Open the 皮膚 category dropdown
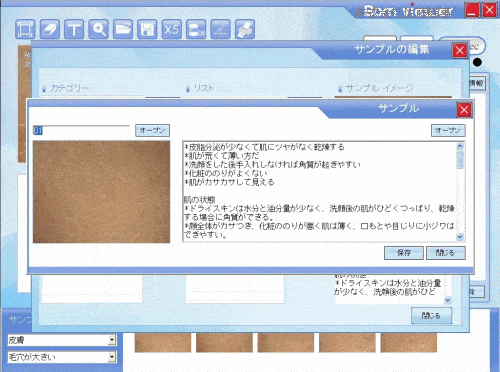This screenshot has width=500, height=372. (x=112, y=340)
